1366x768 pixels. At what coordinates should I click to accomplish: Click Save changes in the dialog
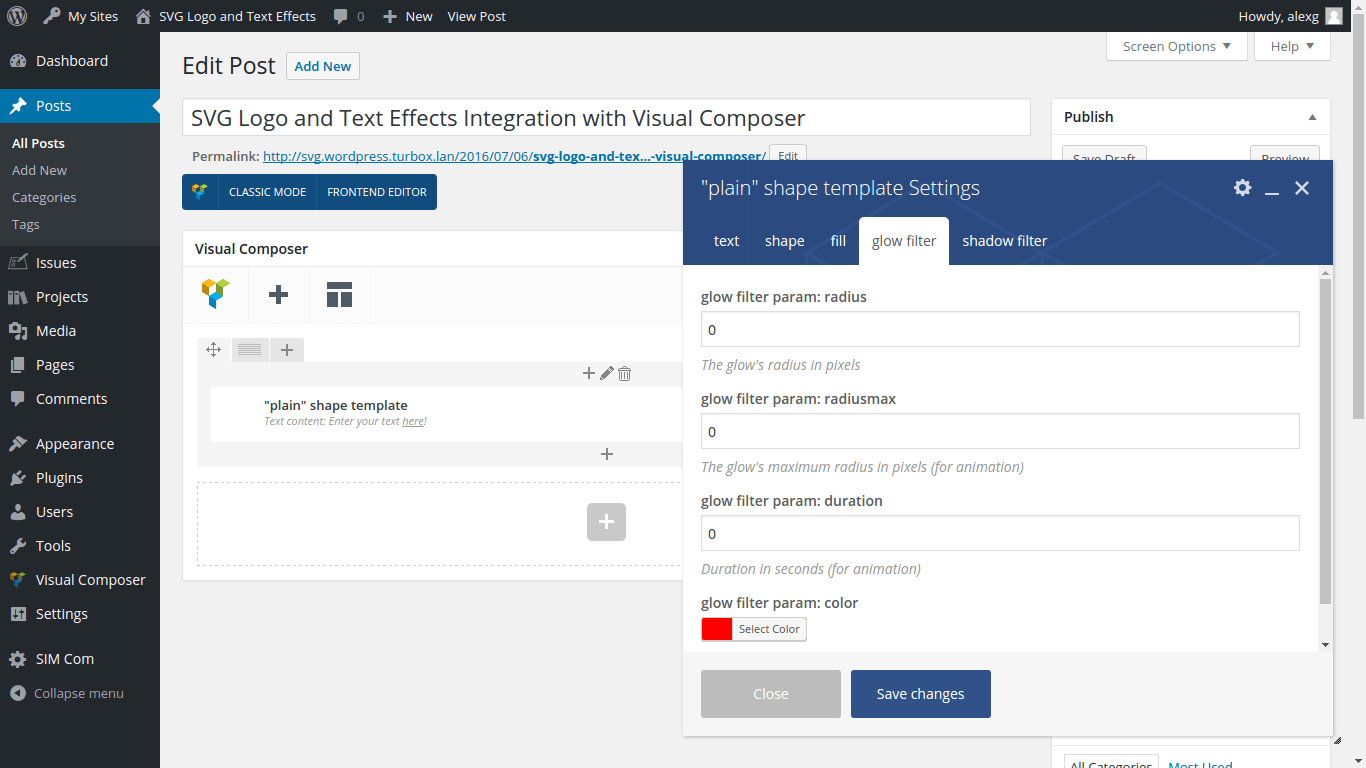pyautogui.click(x=921, y=694)
